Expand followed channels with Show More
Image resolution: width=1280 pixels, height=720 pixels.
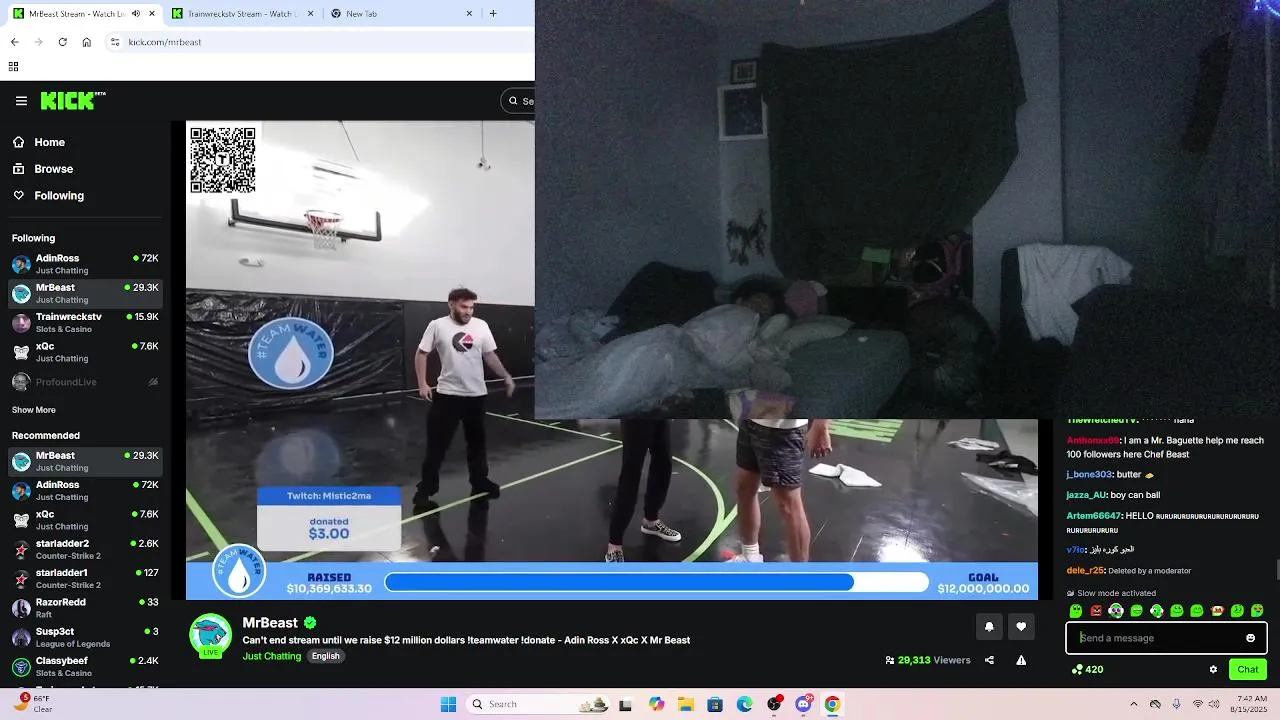pyautogui.click(x=34, y=410)
